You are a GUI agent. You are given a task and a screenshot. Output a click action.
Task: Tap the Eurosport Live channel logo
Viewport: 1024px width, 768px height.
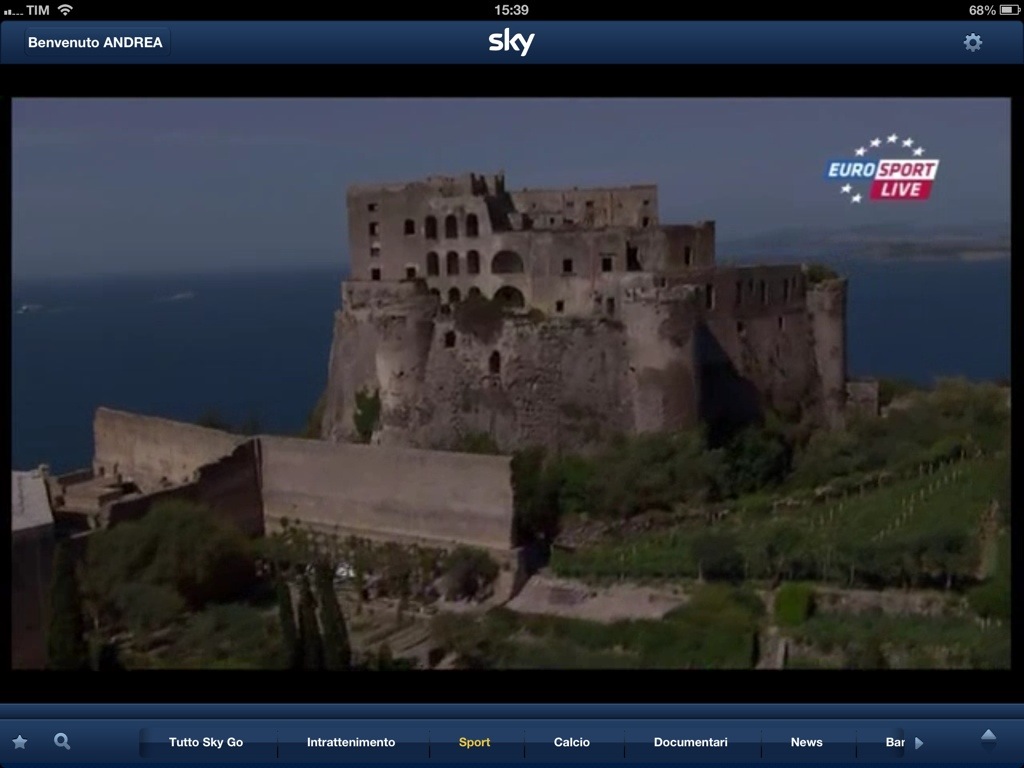(x=882, y=170)
